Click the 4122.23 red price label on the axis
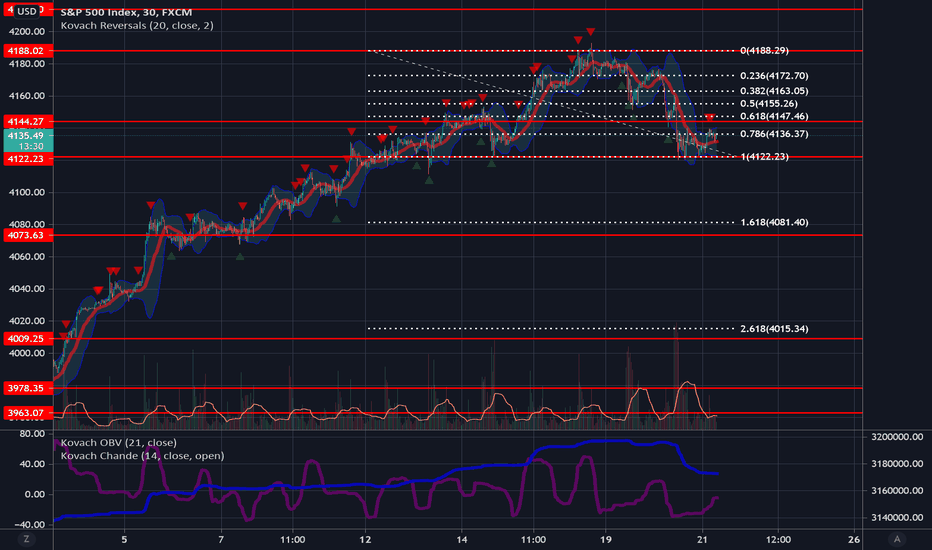This screenshot has width=932, height=550. point(27,159)
